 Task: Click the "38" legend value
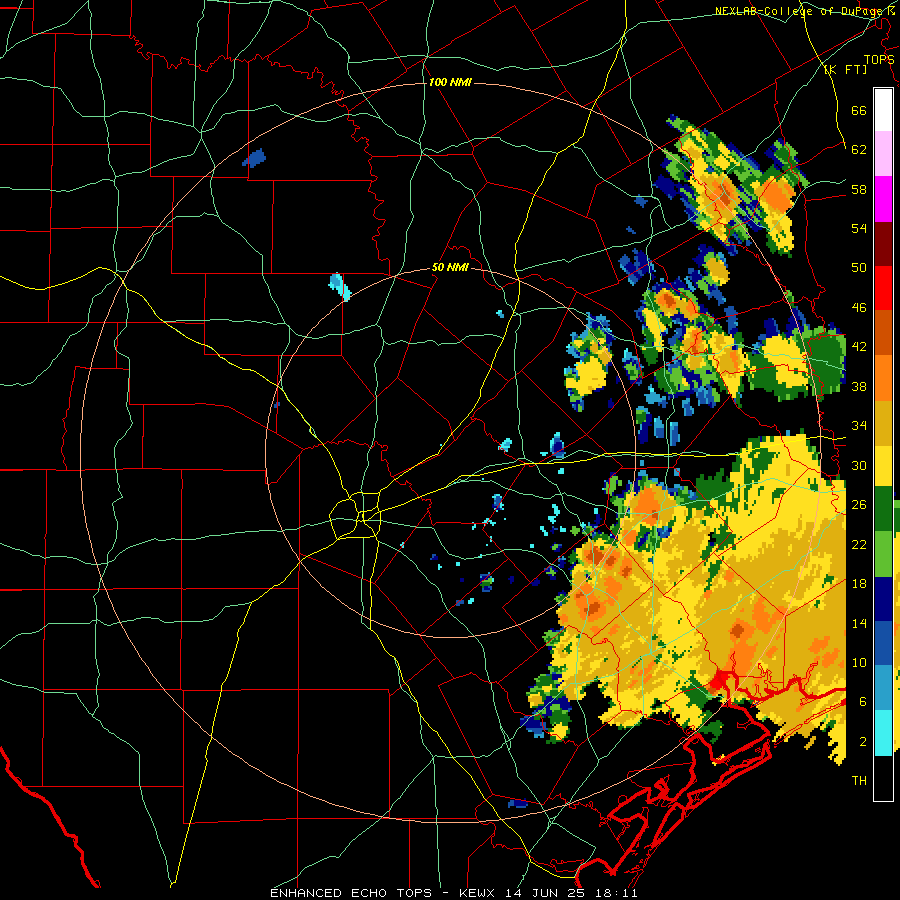(x=859, y=386)
